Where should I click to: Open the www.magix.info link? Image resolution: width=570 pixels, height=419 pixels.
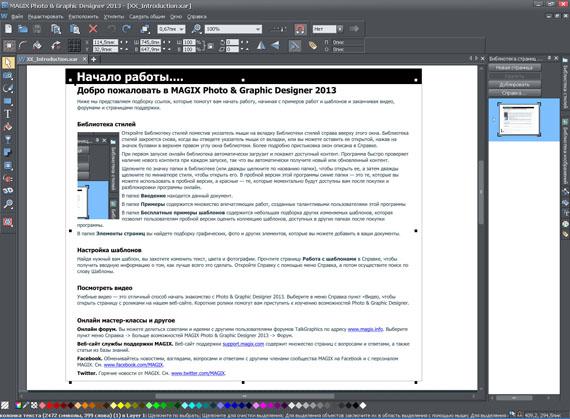point(365,329)
